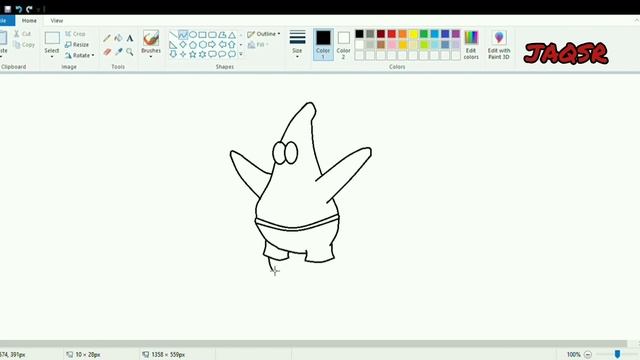This screenshot has width=640, height=360.
Task: Select the Pentagon shape
Action: point(193,44)
